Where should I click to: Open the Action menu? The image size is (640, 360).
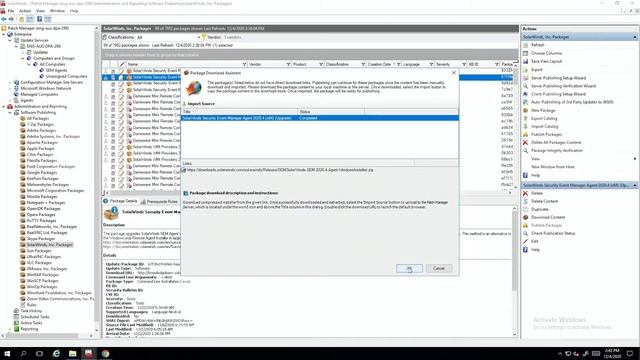(25, 11)
